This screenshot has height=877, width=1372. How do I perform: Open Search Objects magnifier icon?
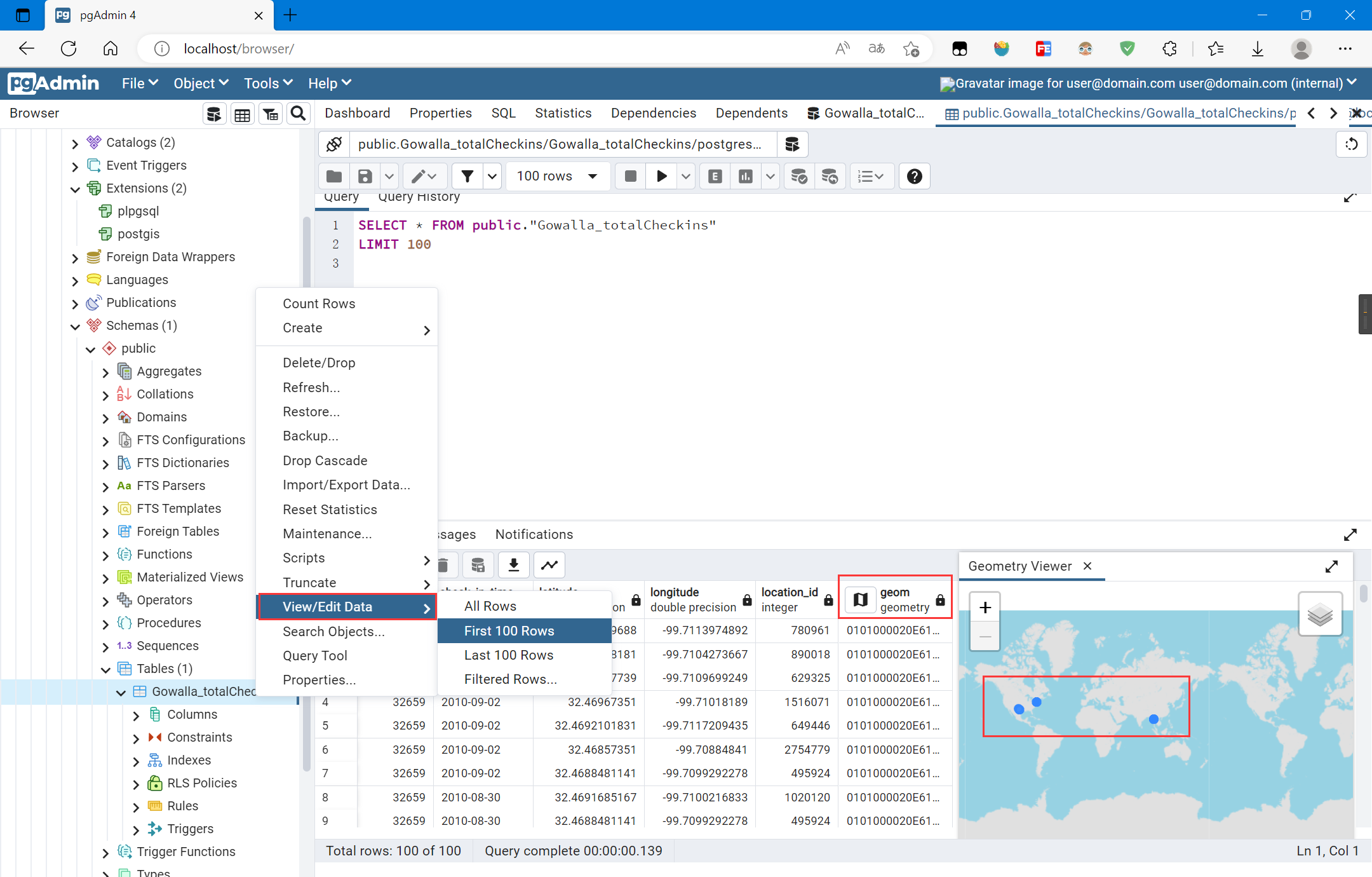[298, 114]
